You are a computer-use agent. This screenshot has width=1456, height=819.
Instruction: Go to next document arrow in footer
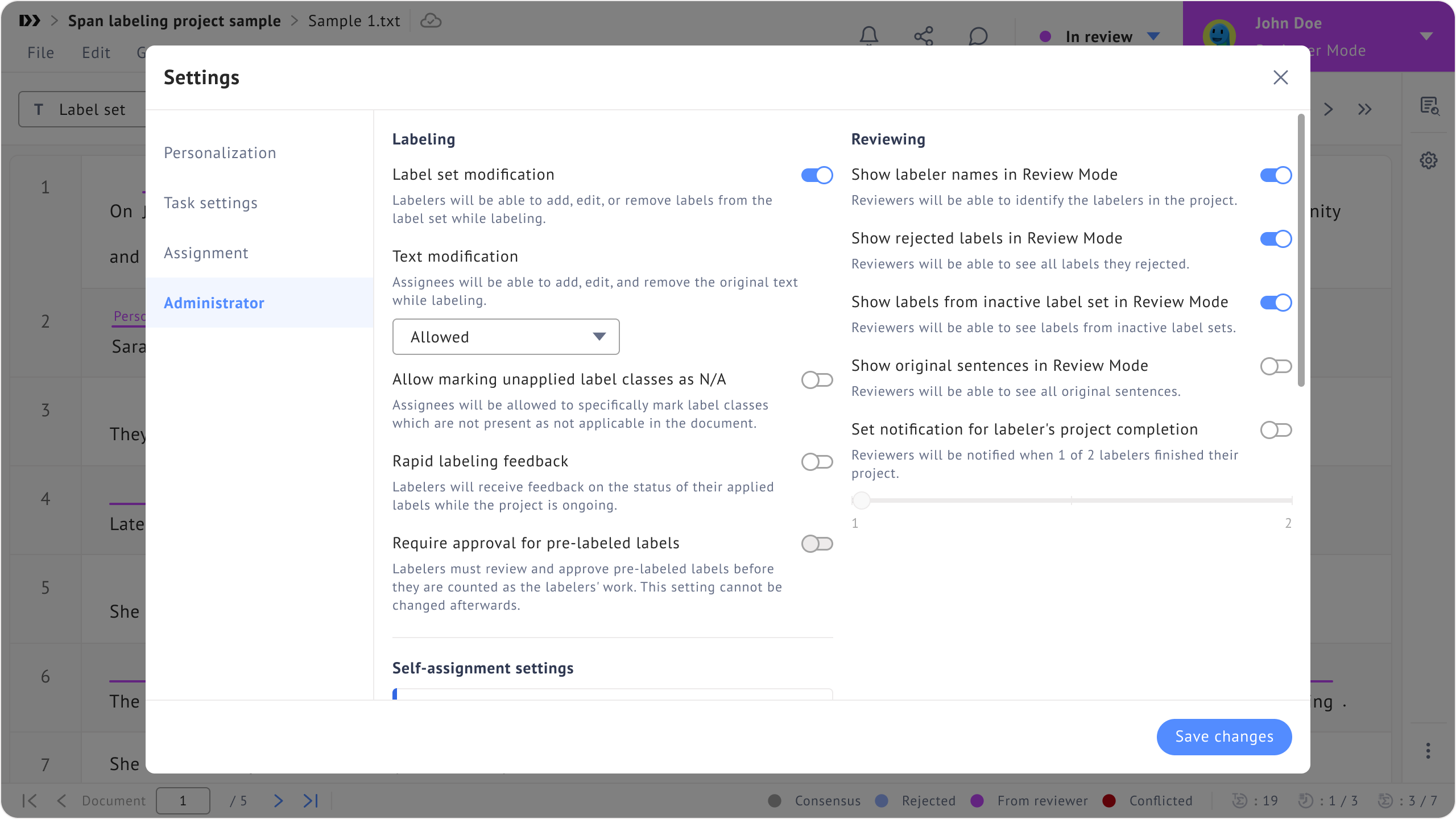click(x=278, y=801)
